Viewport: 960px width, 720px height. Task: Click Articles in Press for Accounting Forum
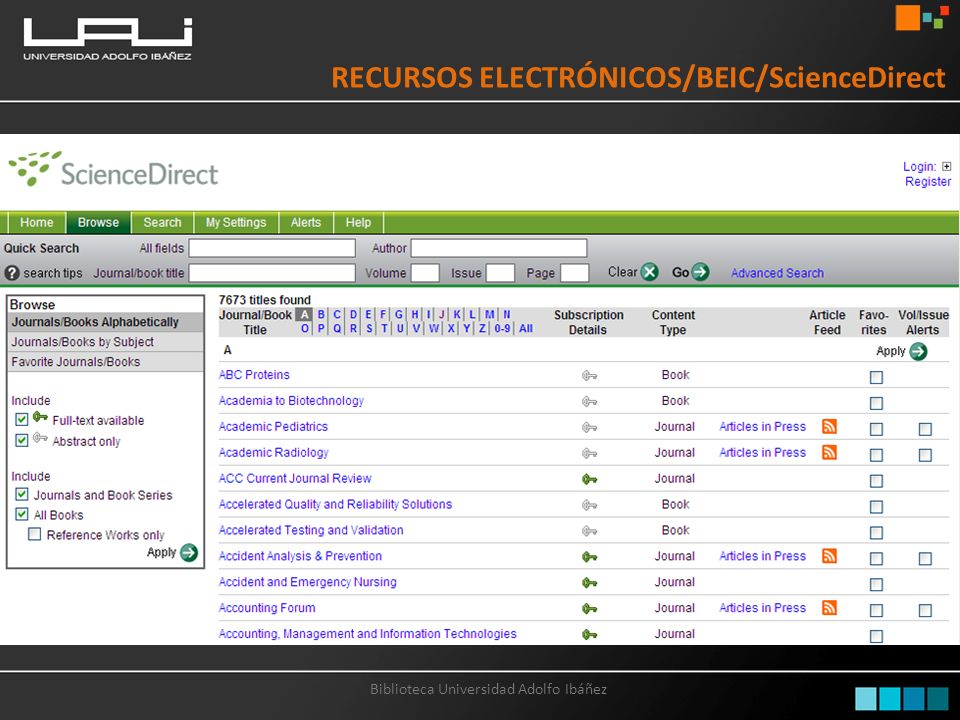[762, 608]
